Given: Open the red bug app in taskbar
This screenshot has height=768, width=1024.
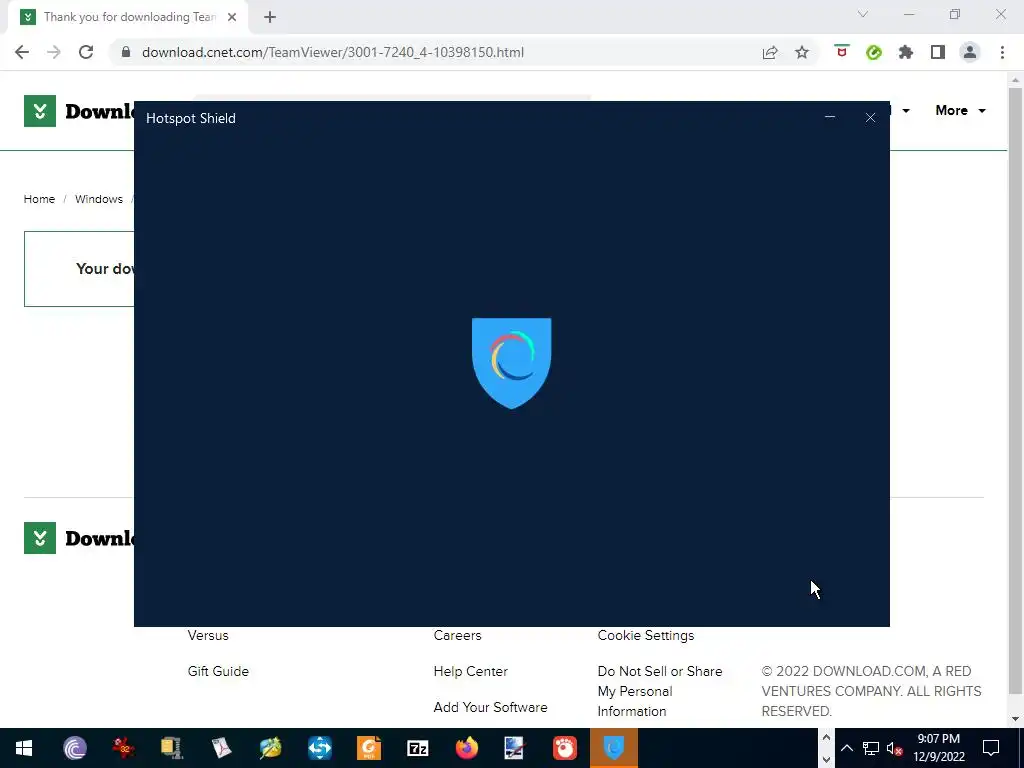Looking at the screenshot, I should [x=123, y=748].
